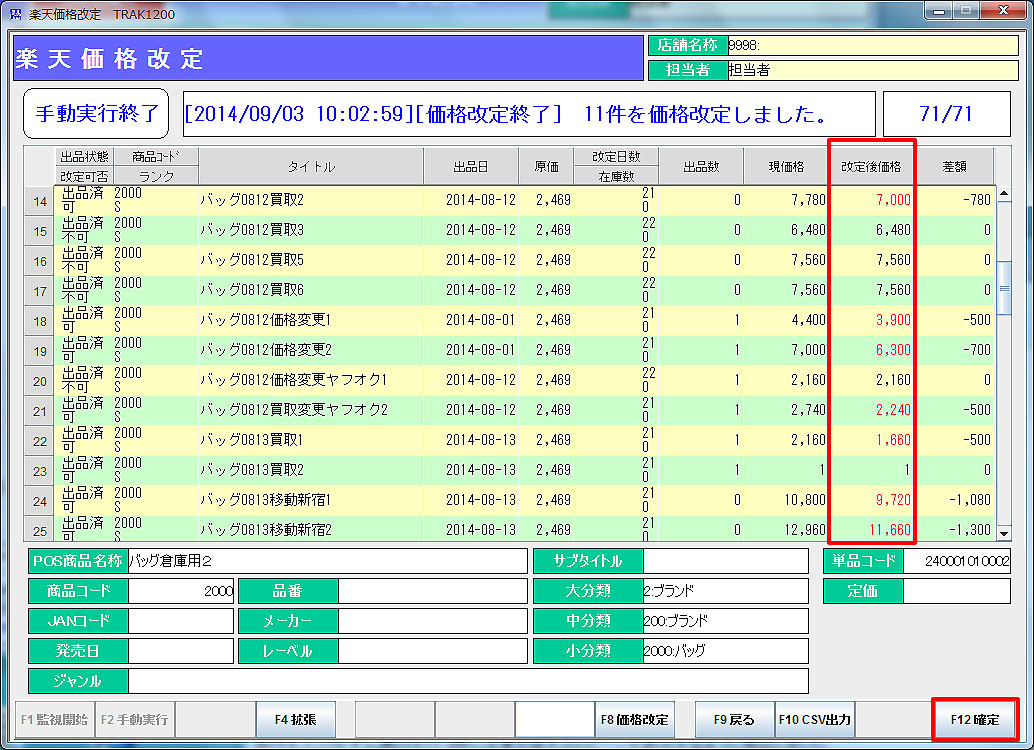
Task: Focus the ジャンル text field
Action: coord(468,681)
